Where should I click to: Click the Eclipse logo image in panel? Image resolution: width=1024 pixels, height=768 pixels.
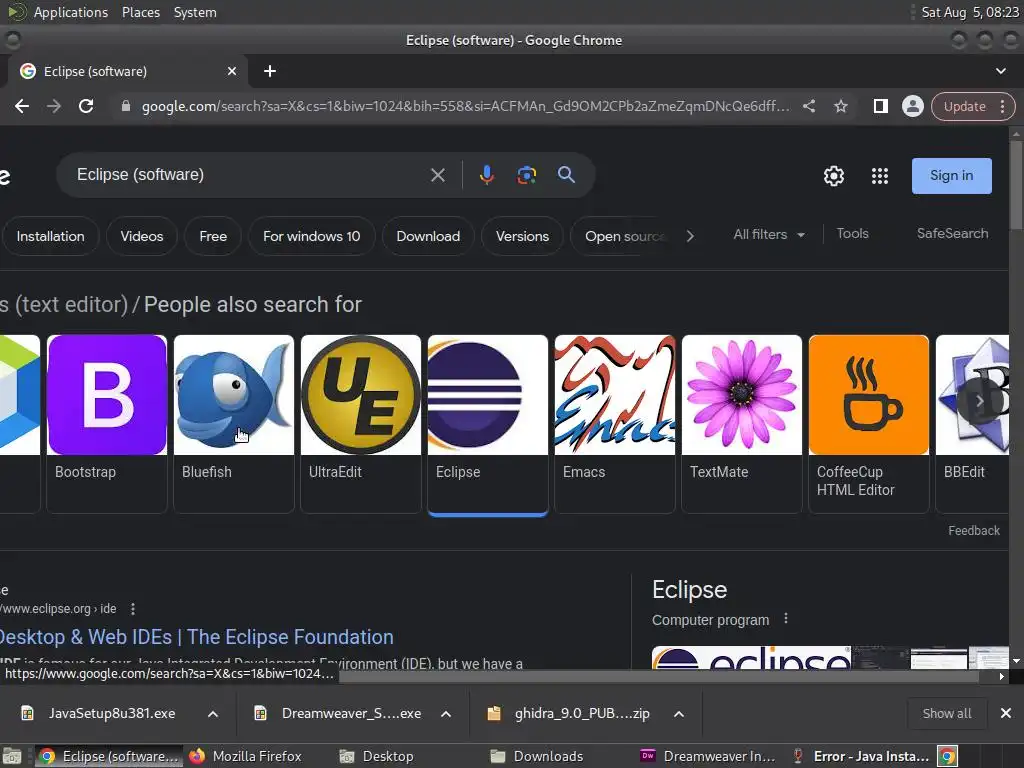(x=751, y=658)
